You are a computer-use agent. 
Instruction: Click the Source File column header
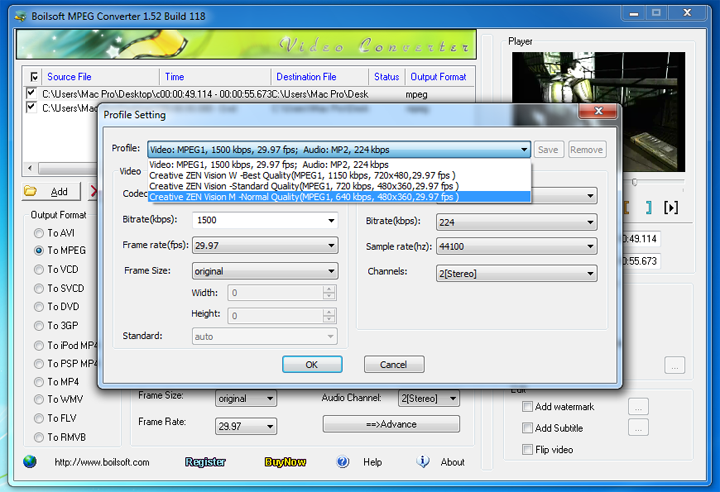[70, 77]
